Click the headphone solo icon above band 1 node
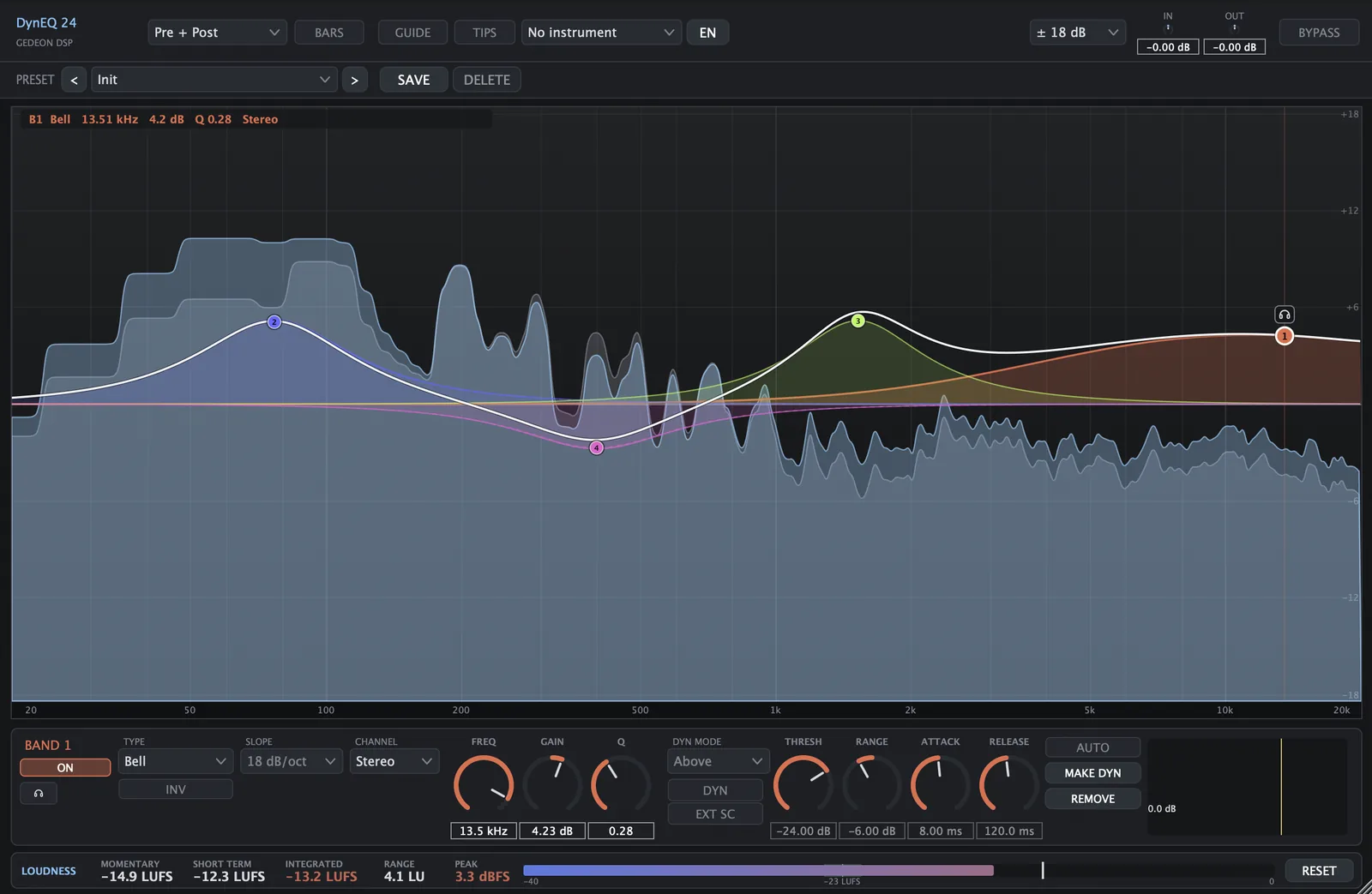1372x894 pixels. pos(1284,315)
